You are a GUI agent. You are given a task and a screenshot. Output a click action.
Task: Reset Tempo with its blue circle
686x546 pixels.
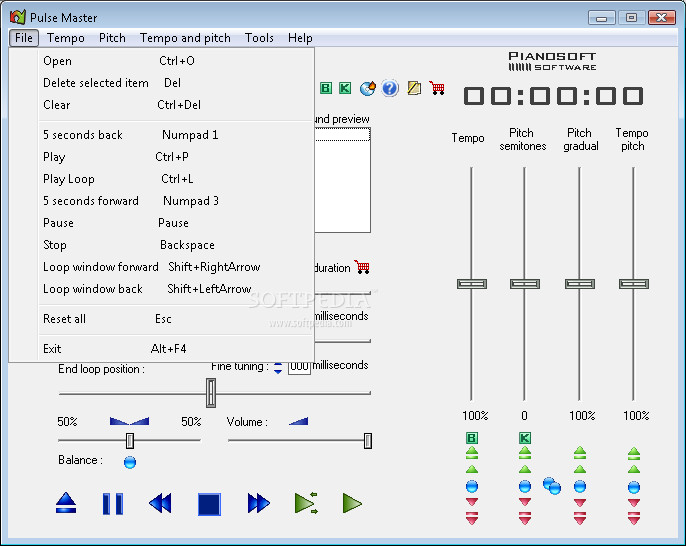pyautogui.click(x=472, y=486)
